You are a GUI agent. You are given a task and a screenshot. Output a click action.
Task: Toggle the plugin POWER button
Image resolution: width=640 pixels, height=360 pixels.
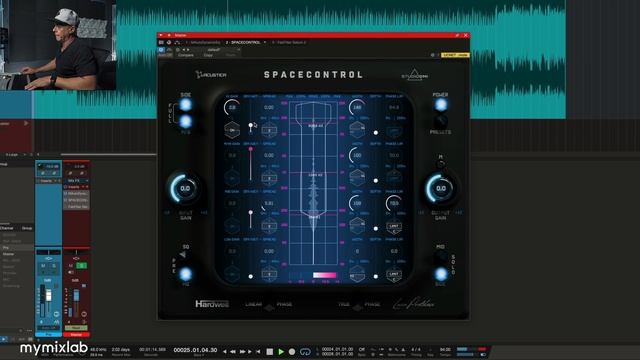pyautogui.click(x=441, y=105)
